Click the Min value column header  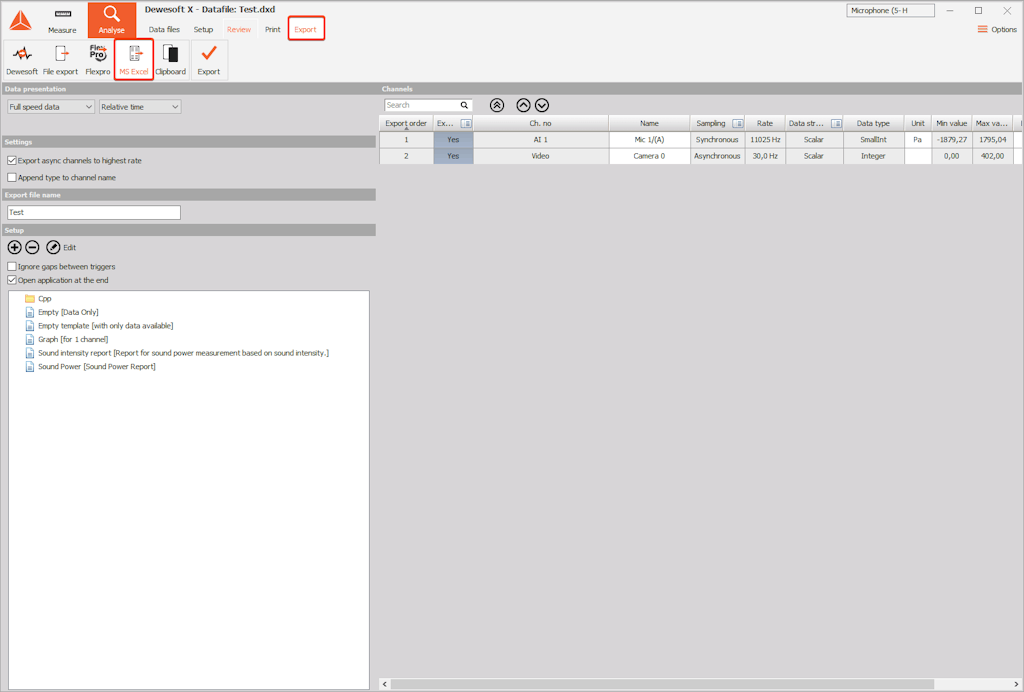coord(952,123)
